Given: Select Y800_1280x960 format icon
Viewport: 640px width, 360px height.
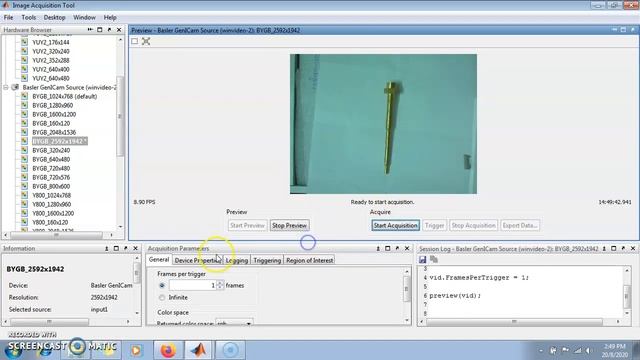Looking at the screenshot, I should (x=24, y=204).
